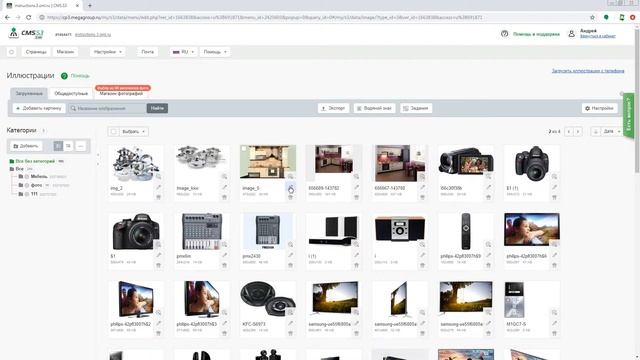Viewport: 640px width, 360px height.
Task: Click the trash icon for image_loox
Action: [224, 197]
